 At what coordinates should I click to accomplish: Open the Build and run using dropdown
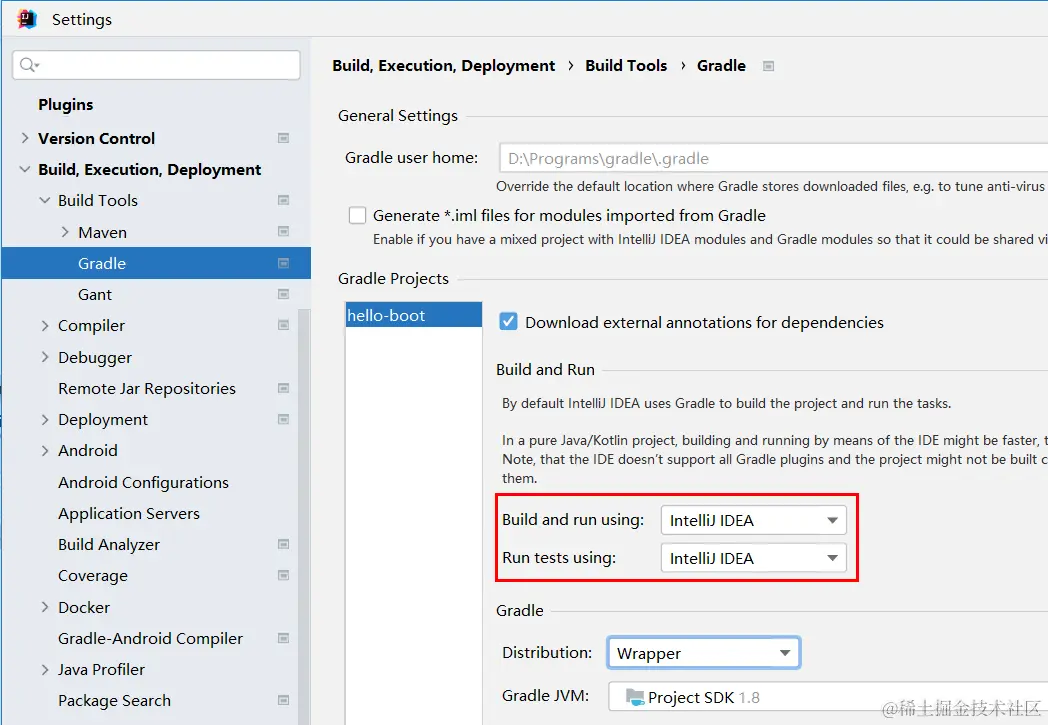point(753,520)
